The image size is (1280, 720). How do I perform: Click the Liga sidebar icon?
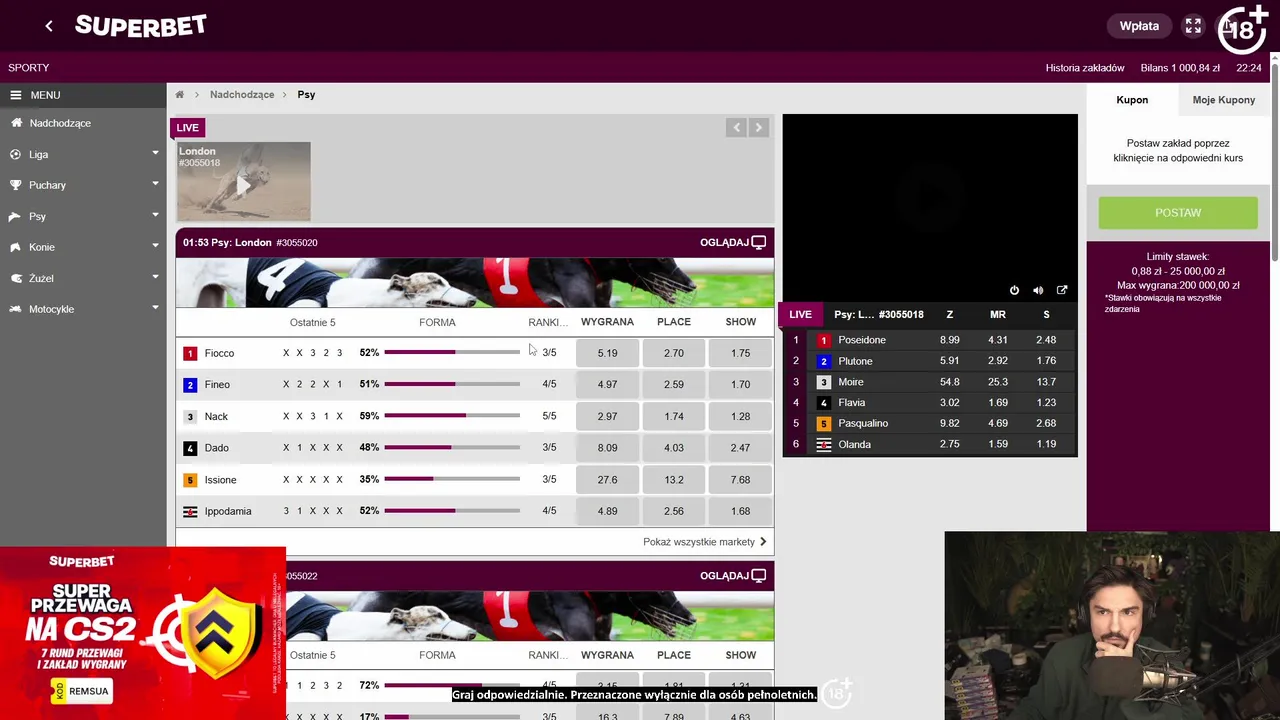tap(16, 154)
